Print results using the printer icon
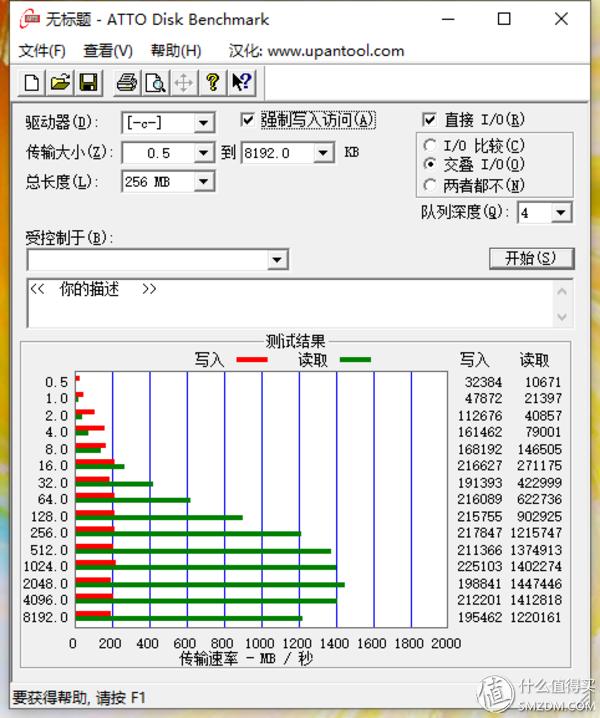This screenshot has height=718, width=600. tap(127, 83)
